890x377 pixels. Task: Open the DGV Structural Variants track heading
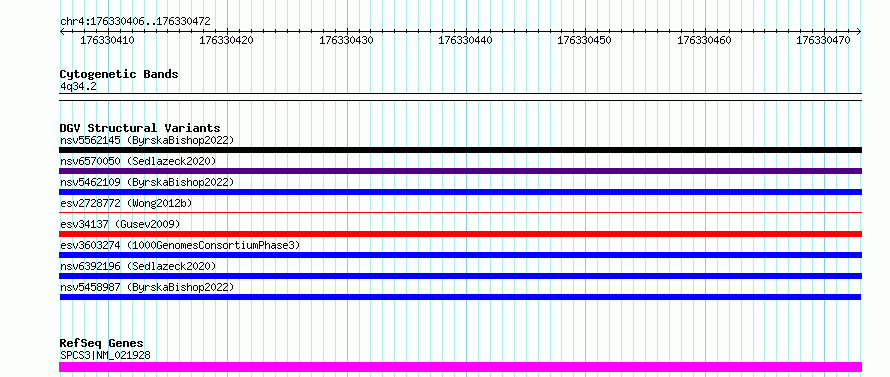[140, 128]
